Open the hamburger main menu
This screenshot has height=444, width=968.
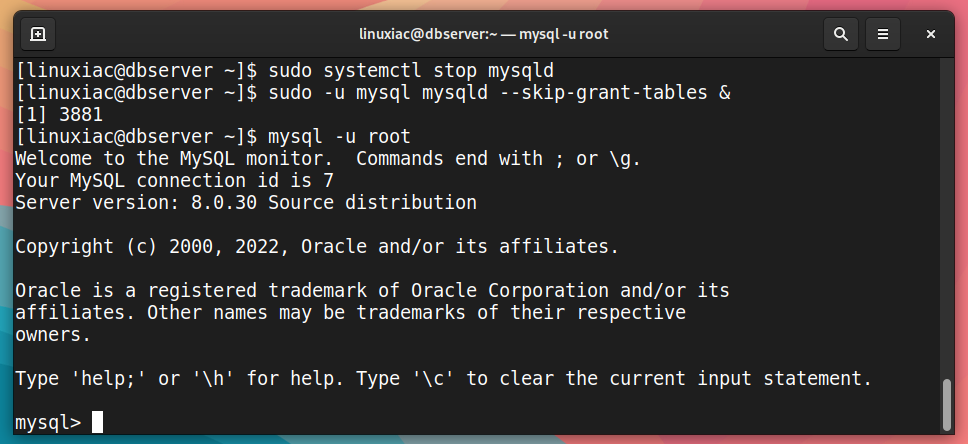pyautogui.click(x=883, y=34)
